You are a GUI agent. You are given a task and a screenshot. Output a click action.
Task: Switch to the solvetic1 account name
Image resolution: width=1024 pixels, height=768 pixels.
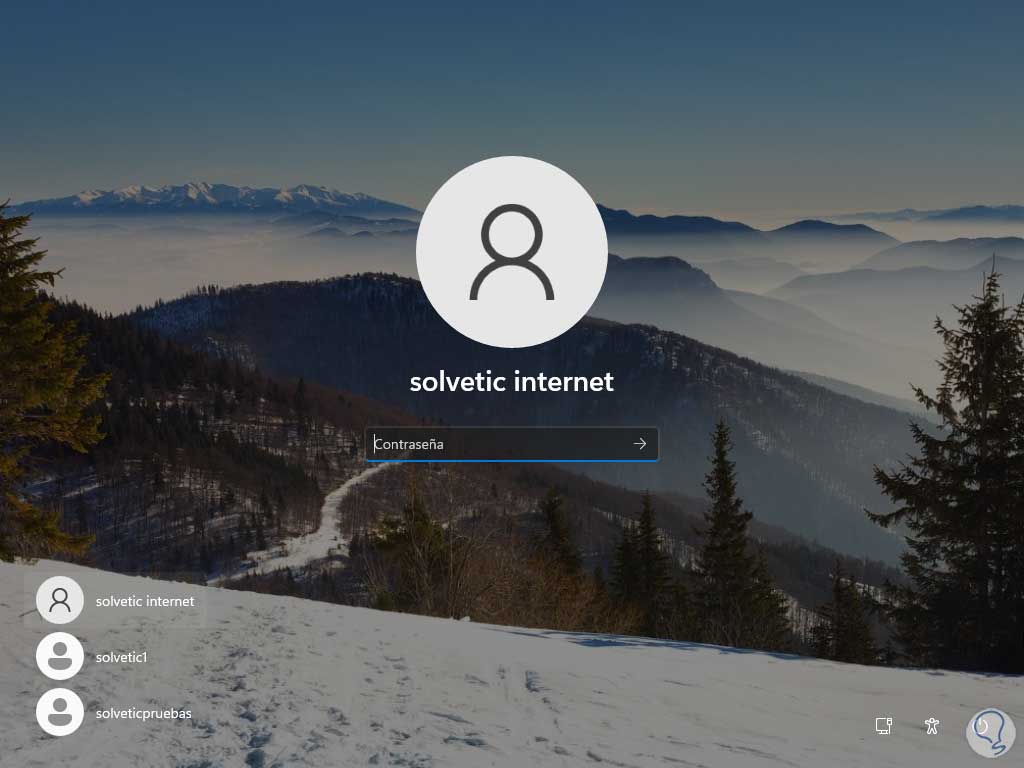(121, 657)
